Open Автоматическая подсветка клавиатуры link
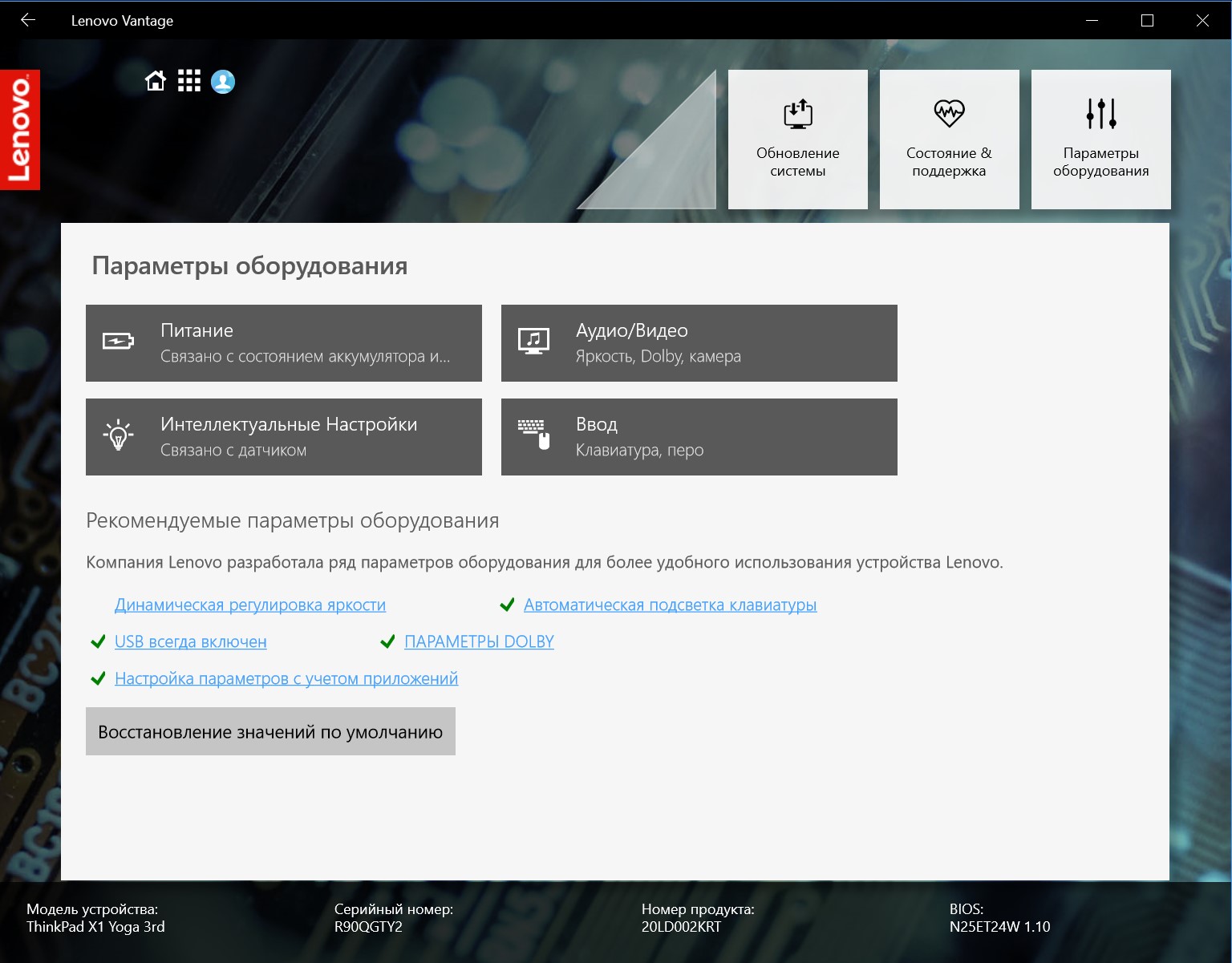1232x963 pixels. tap(670, 605)
